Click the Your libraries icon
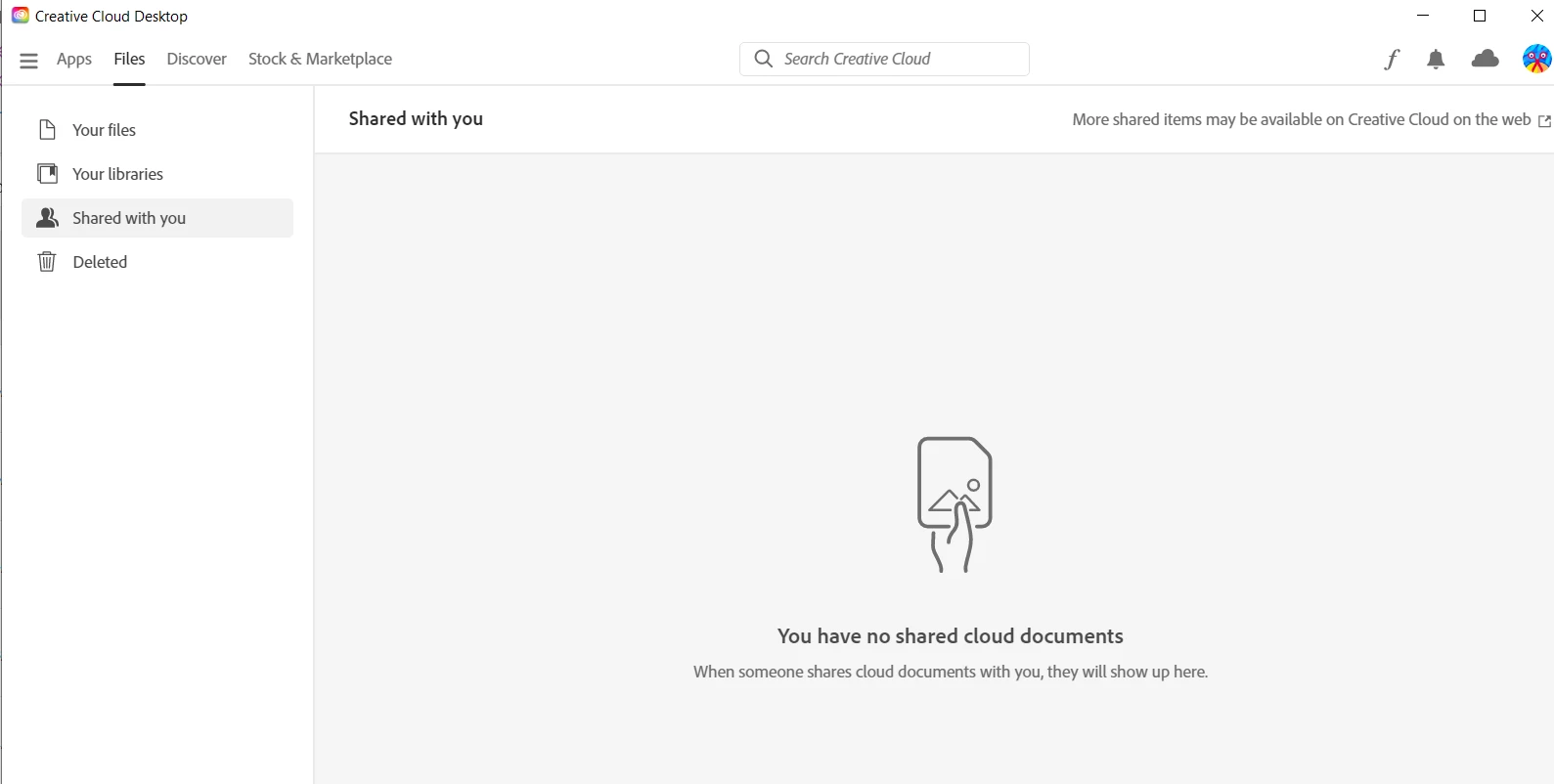 pos(47,174)
